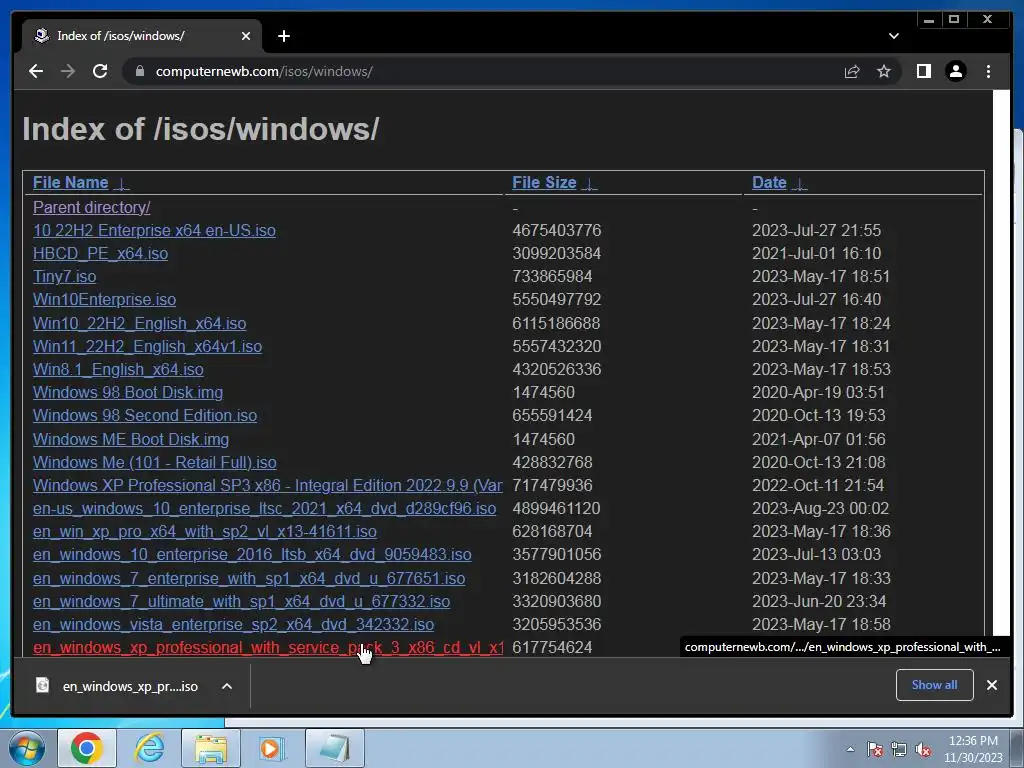
Task: Click the Date descending arrow
Action: (800, 184)
